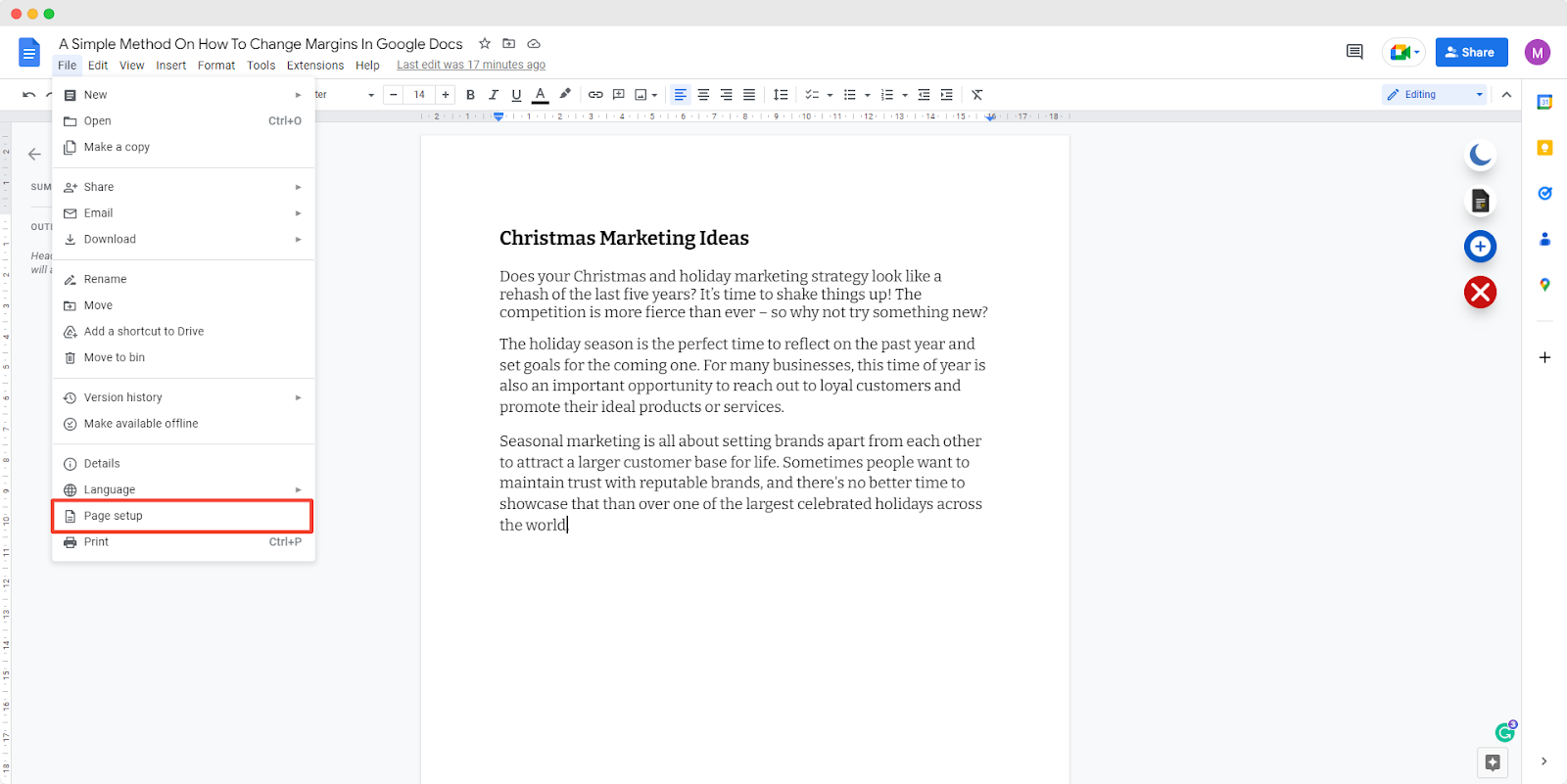Open the 'Last edit was 17 minutes ago' link

[x=471, y=65]
